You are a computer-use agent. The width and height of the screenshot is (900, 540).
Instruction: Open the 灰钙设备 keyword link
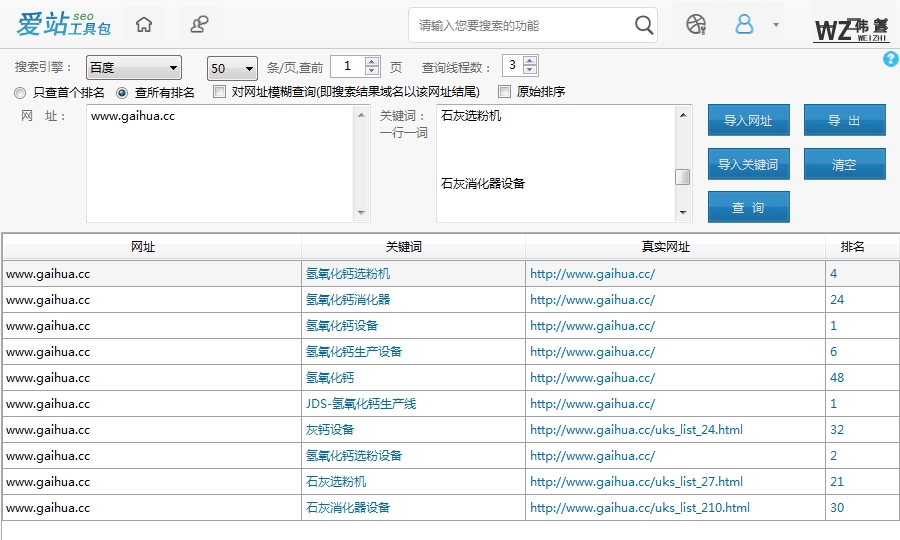point(329,430)
